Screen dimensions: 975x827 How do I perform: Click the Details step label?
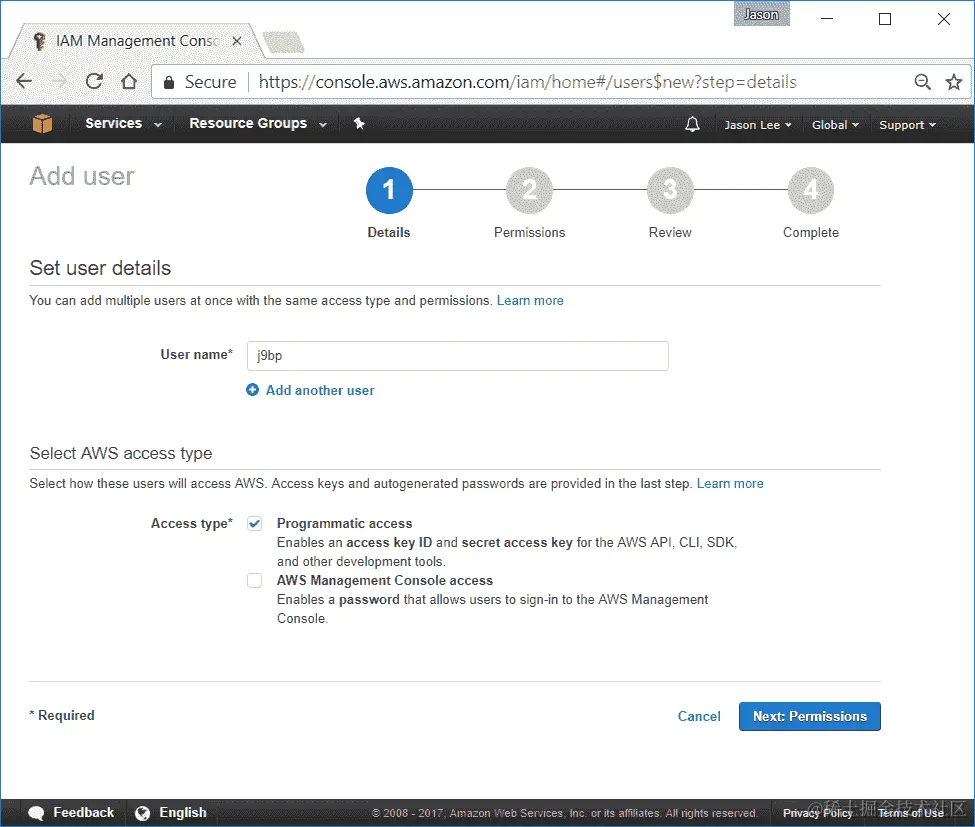click(x=389, y=233)
